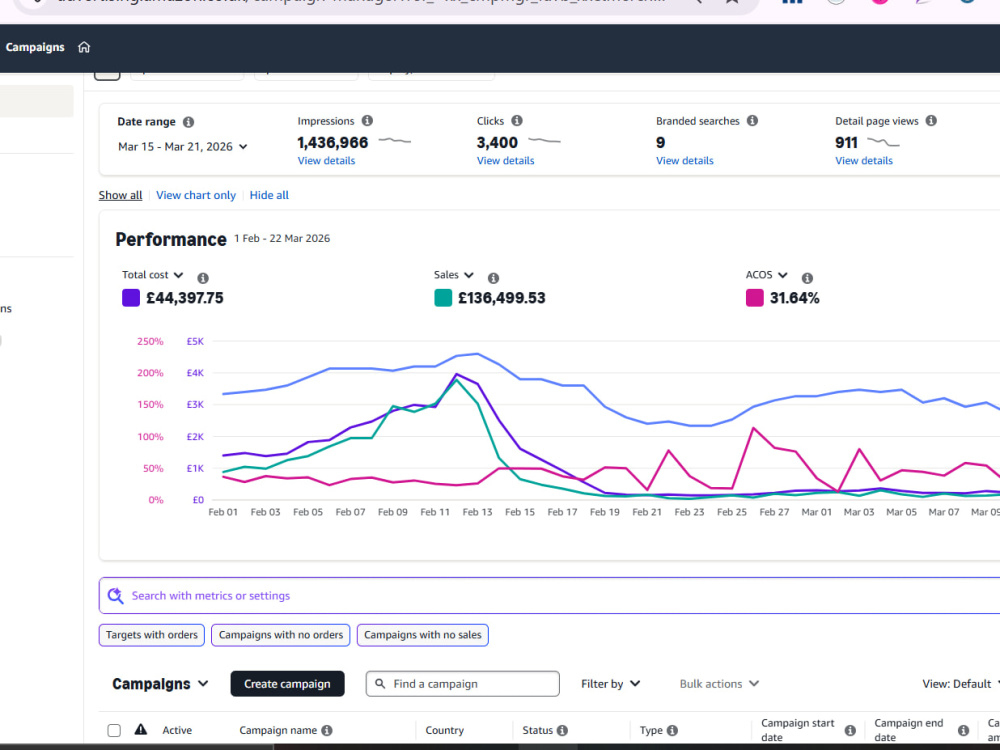Apply Campaigns with no orders chip
This screenshot has height=750, width=1000.
281,635
